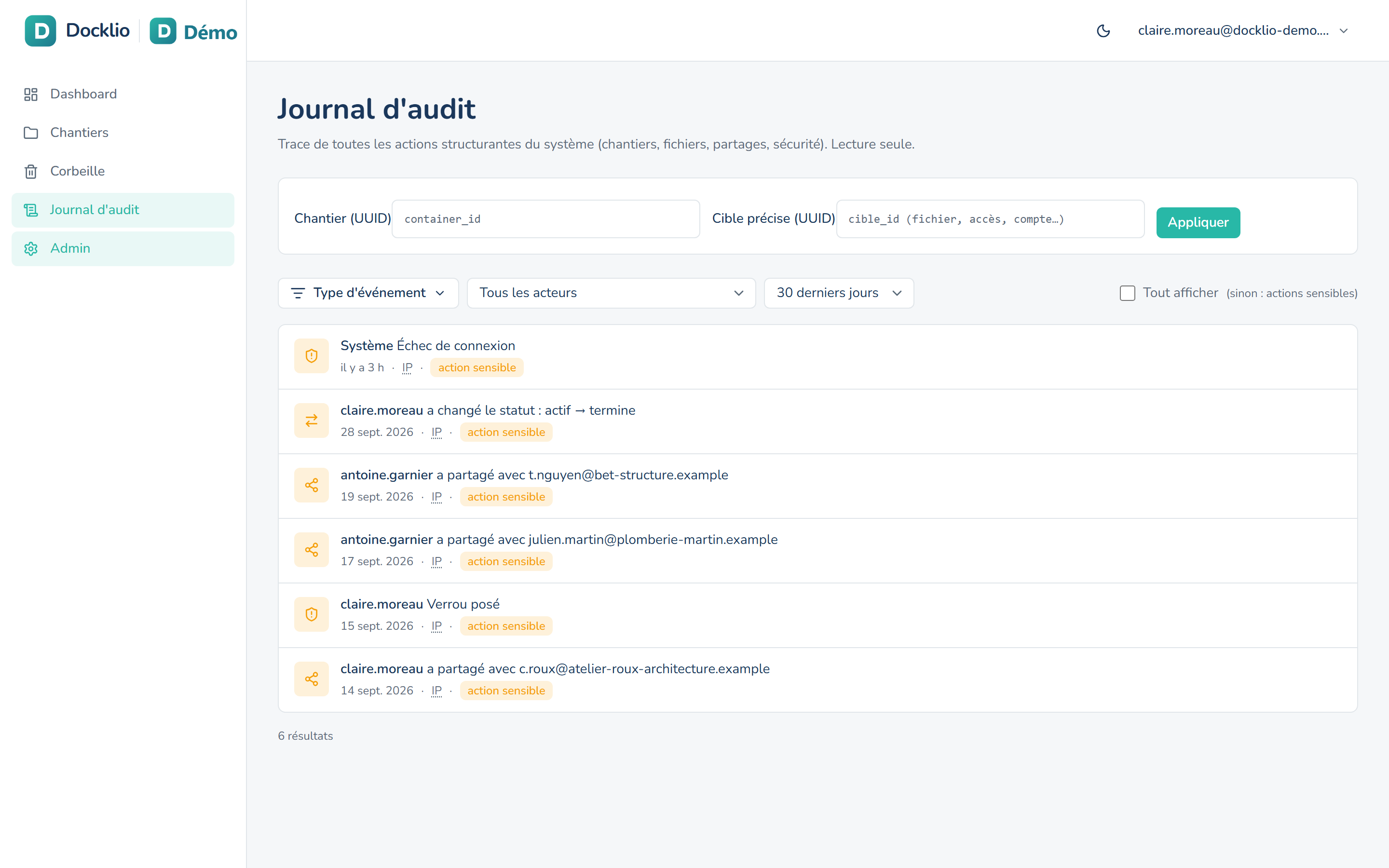Click the Dashboard grid icon
Screen dimensions: 1389x868
pos(31,94)
